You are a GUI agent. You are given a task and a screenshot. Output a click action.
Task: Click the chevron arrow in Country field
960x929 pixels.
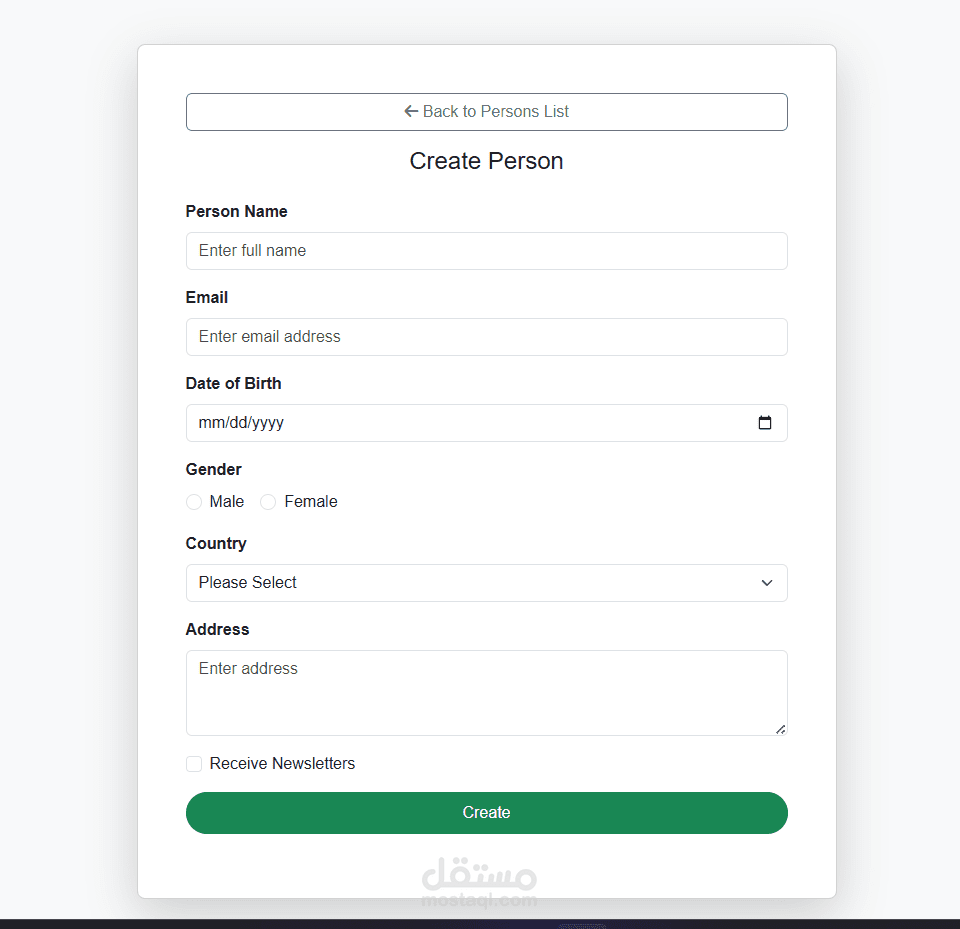[x=767, y=583]
